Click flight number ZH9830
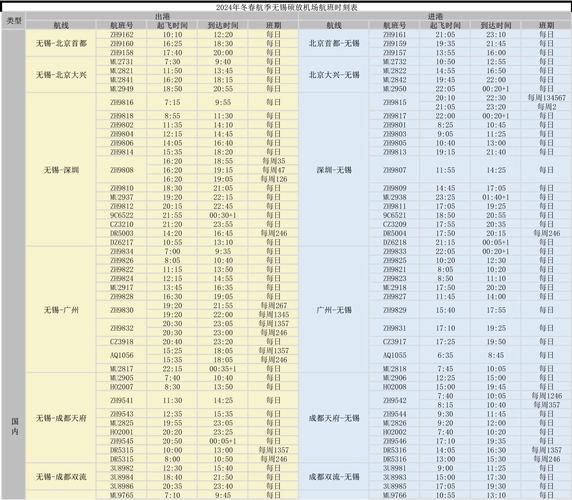The width and height of the screenshot is (572, 500). tap(121, 310)
